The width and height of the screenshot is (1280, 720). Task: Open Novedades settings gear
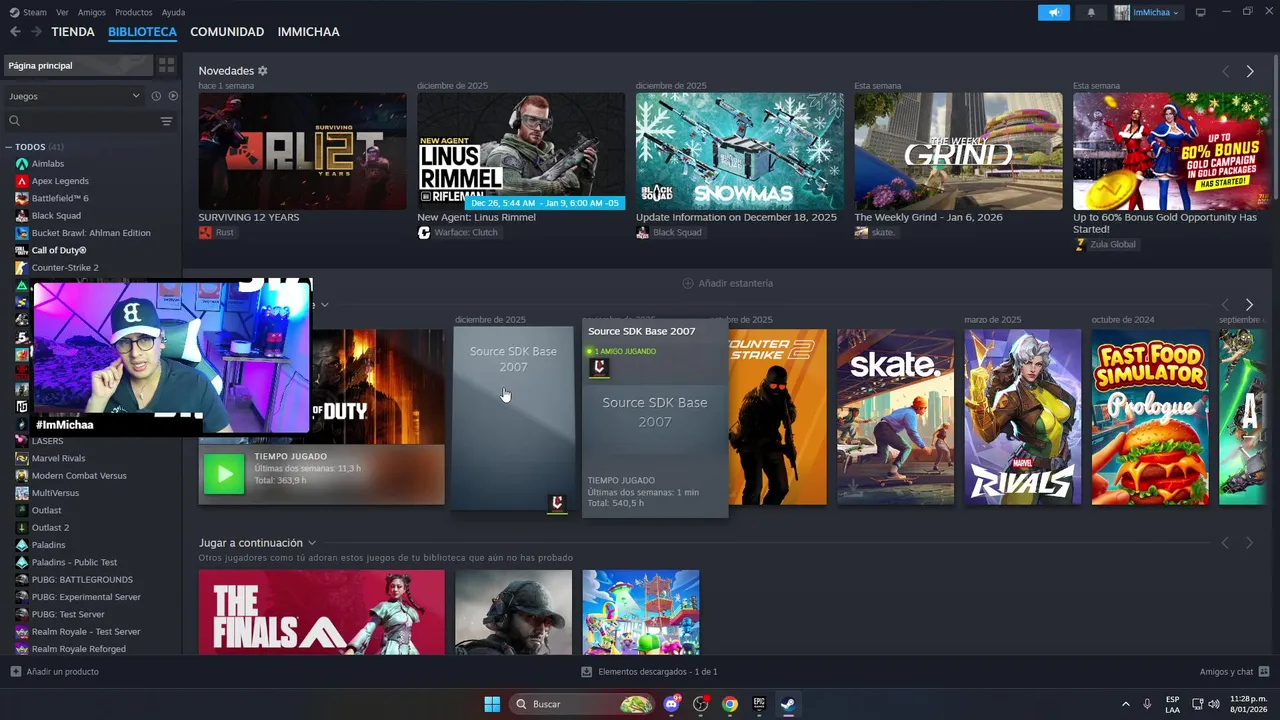(263, 71)
